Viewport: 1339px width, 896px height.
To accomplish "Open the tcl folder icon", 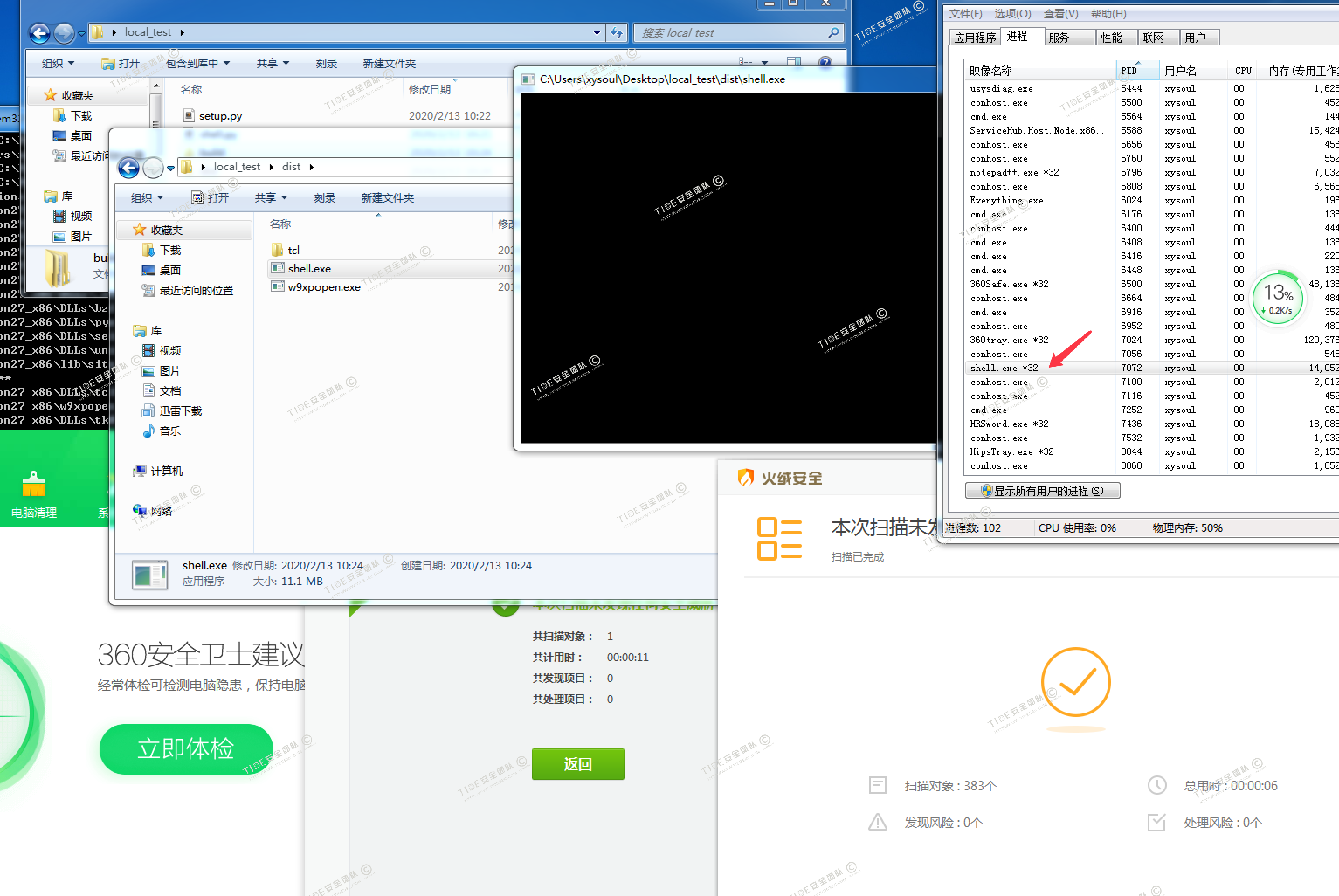I will tap(278, 250).
